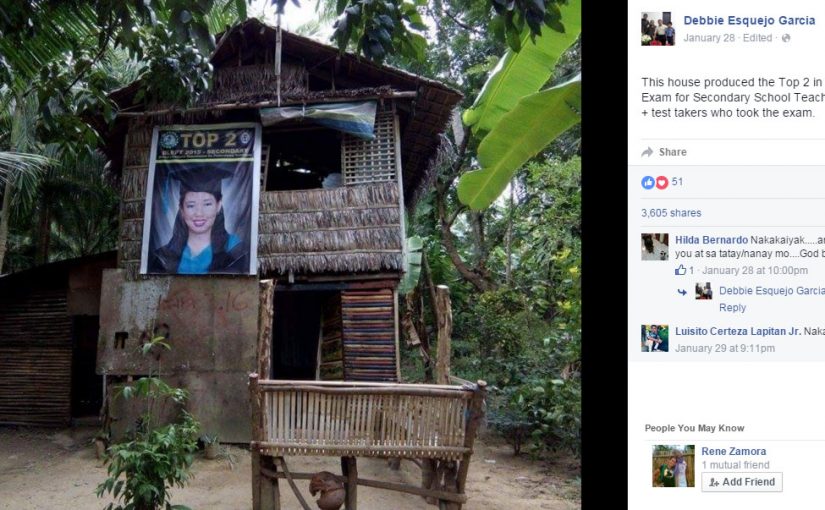Click the Share arrow icon
The image size is (825, 510).
pyautogui.click(x=647, y=152)
